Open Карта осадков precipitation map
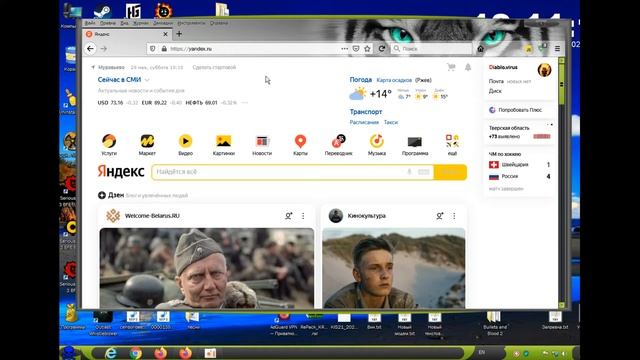640x360 pixels. pyautogui.click(x=394, y=80)
